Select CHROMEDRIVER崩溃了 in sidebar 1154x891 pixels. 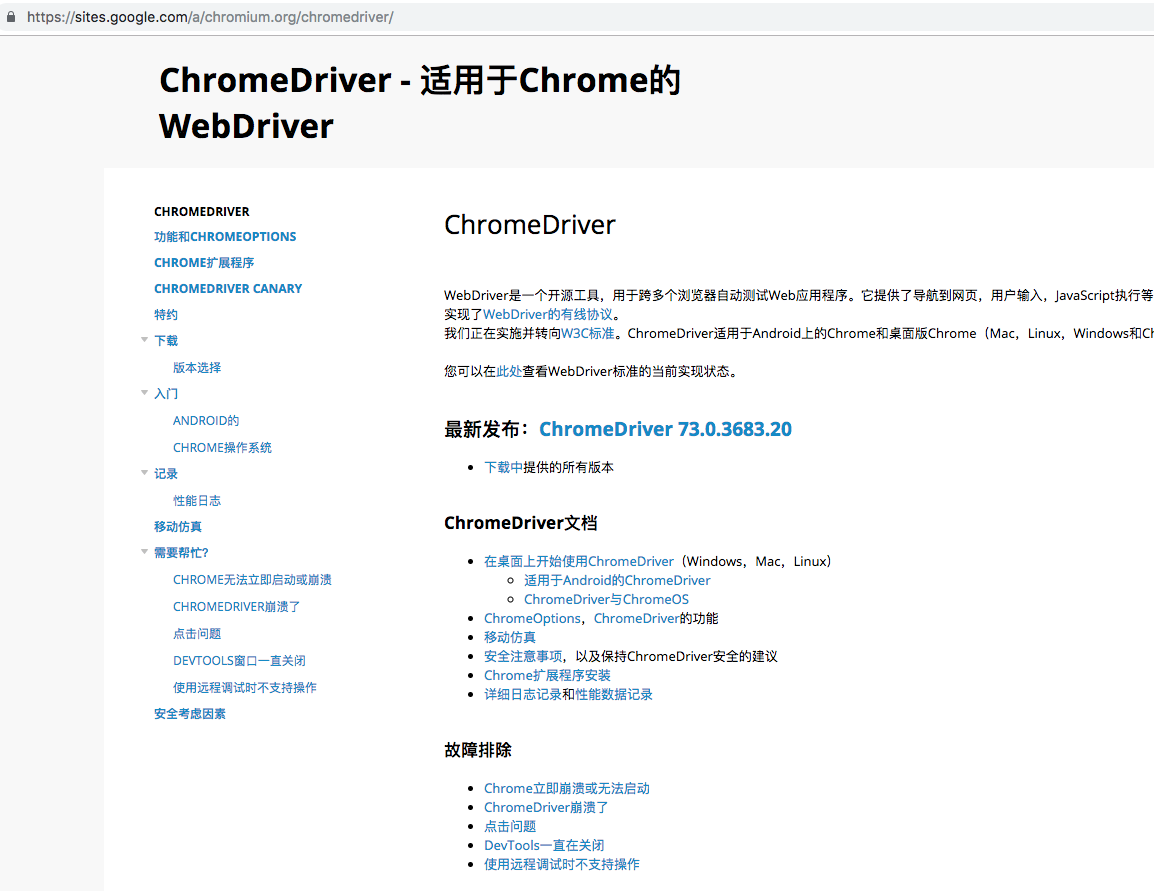tap(236, 607)
